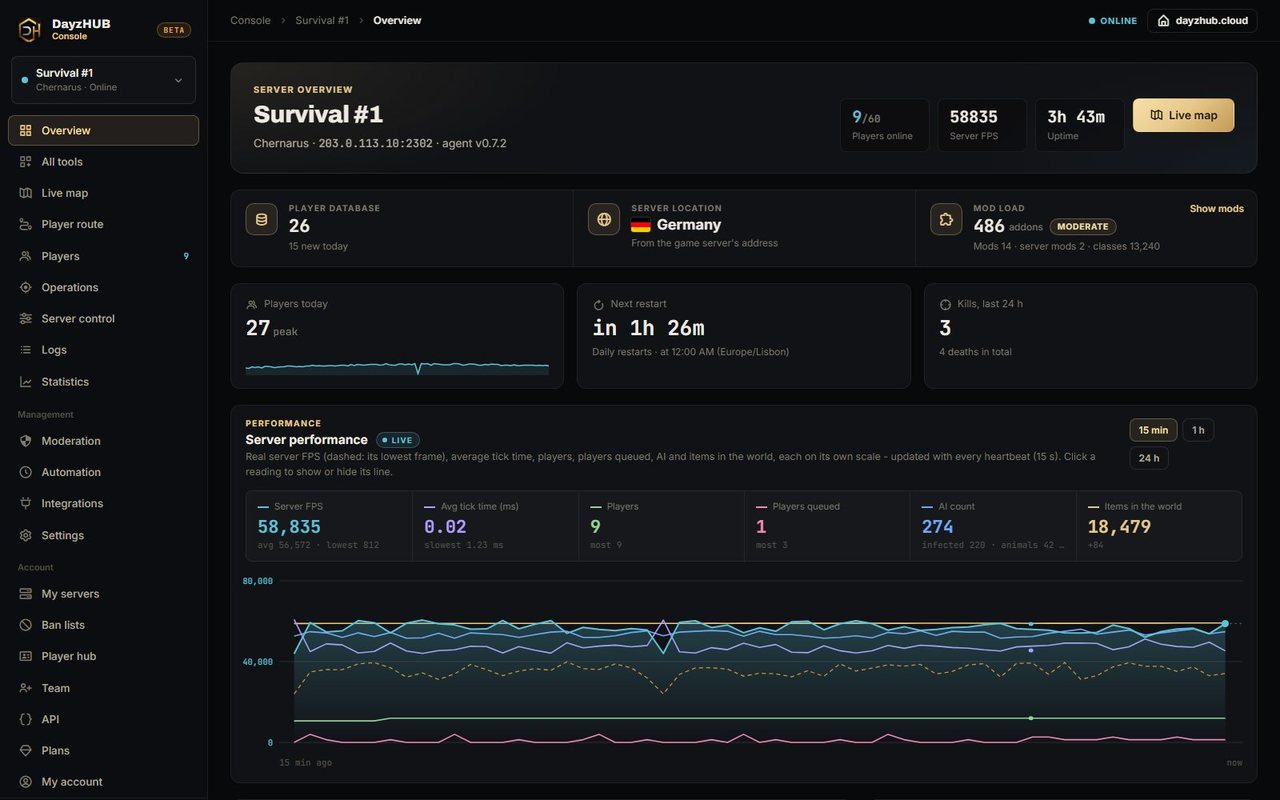Click the Operations crosshair icon
The width and height of the screenshot is (1280, 800).
26,287
